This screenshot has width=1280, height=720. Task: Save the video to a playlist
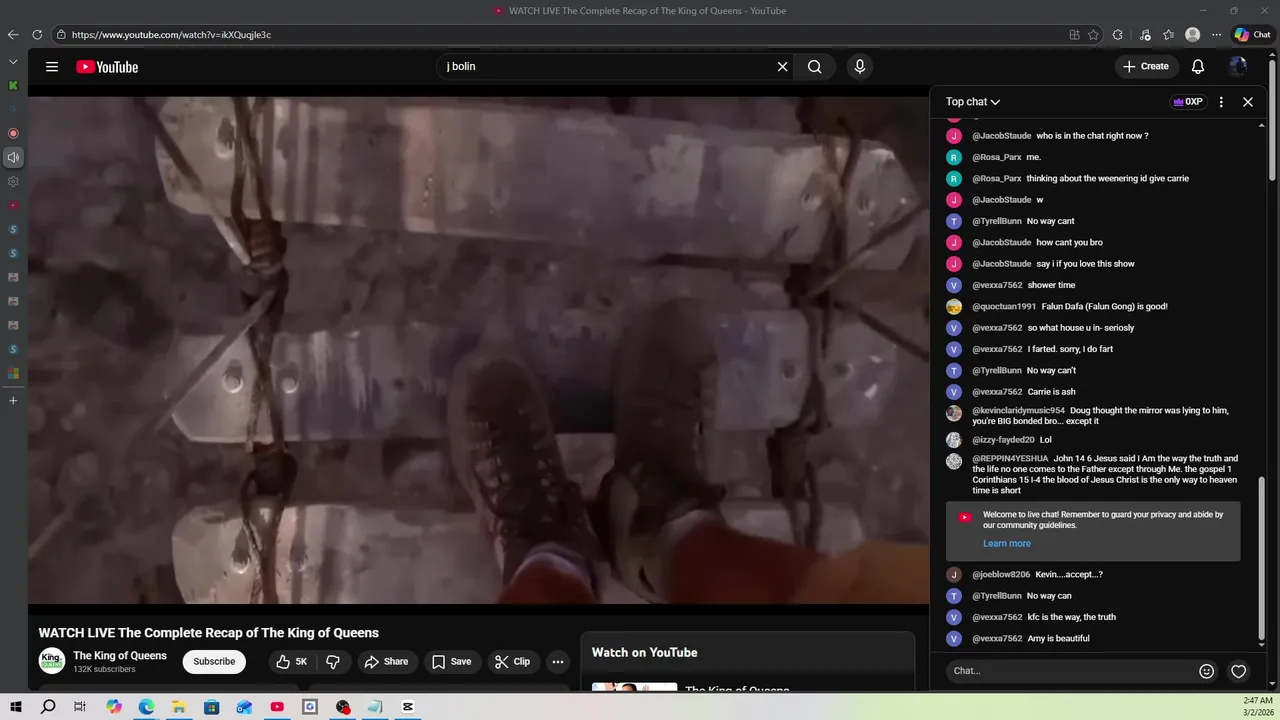451,662
